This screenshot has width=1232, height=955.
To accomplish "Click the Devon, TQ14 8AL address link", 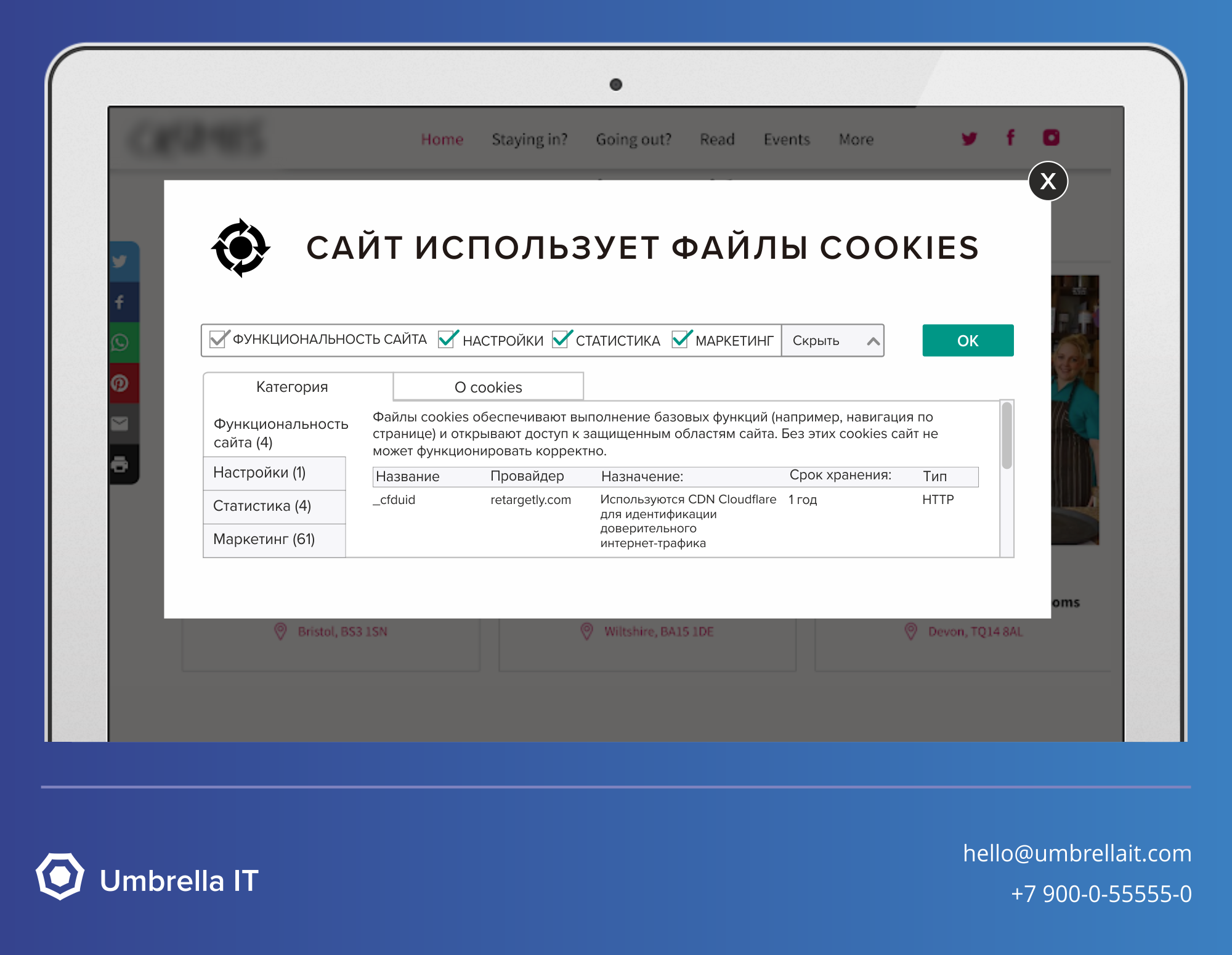I will click(x=975, y=632).
